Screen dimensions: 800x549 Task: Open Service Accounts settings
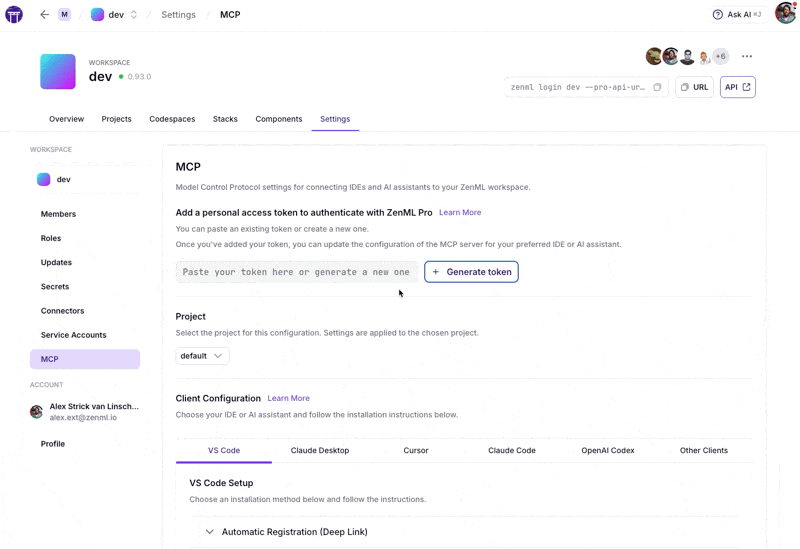pos(73,335)
